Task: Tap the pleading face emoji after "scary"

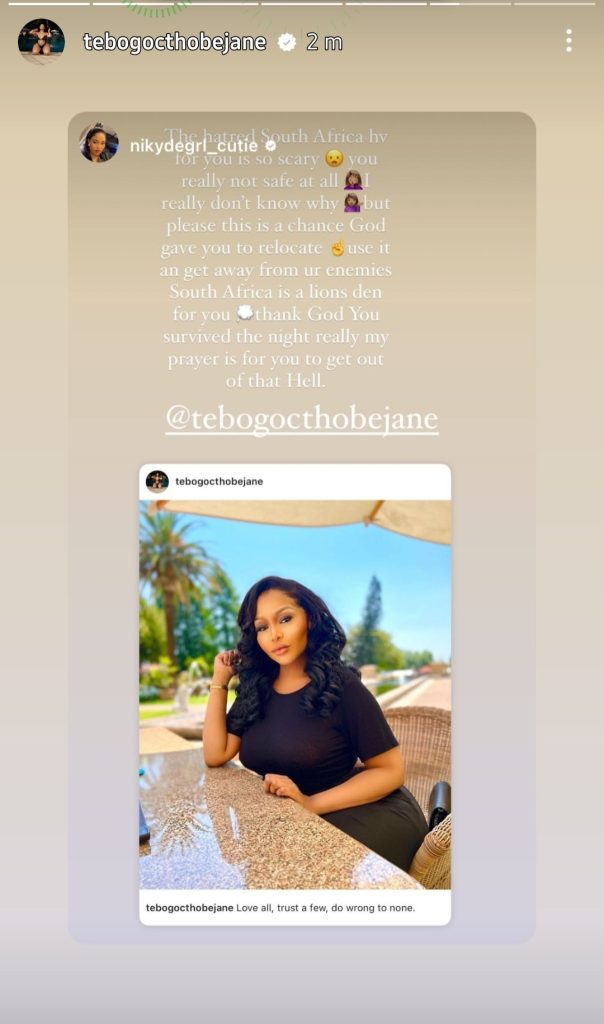Action: click(x=334, y=159)
